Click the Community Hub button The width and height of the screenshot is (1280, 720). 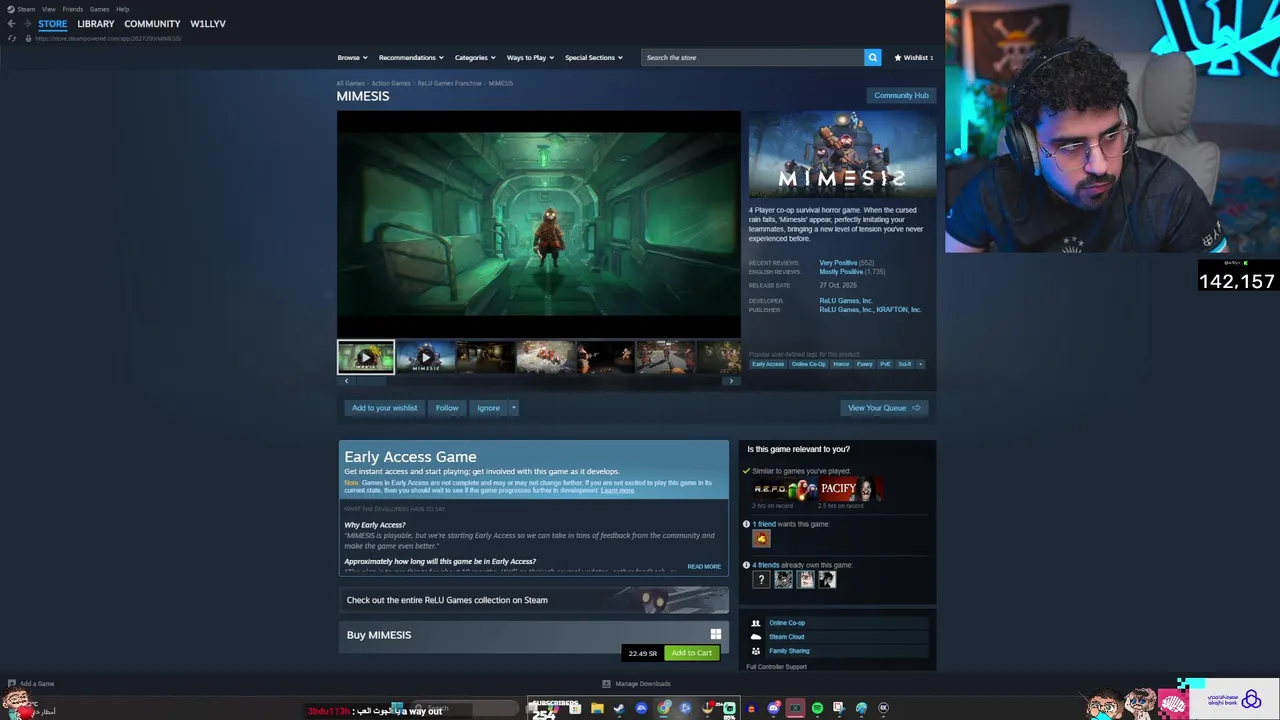[x=901, y=95]
